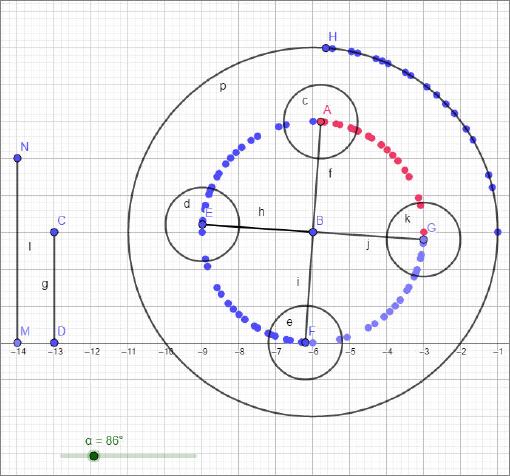Select point M on the x-axis
Screen dimensions: 510x476
pyautogui.click(x=17, y=343)
